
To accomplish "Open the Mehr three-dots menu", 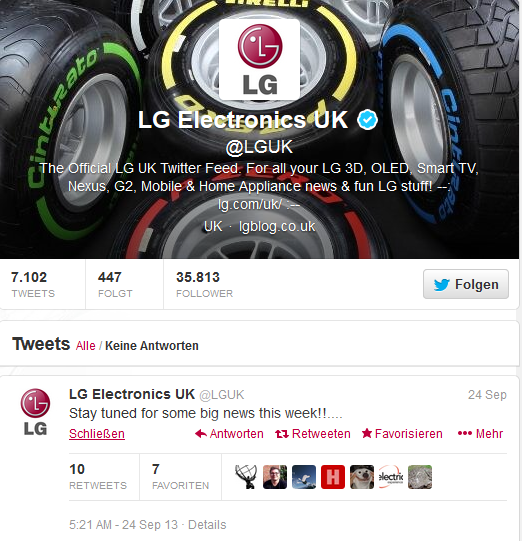I will coord(480,434).
